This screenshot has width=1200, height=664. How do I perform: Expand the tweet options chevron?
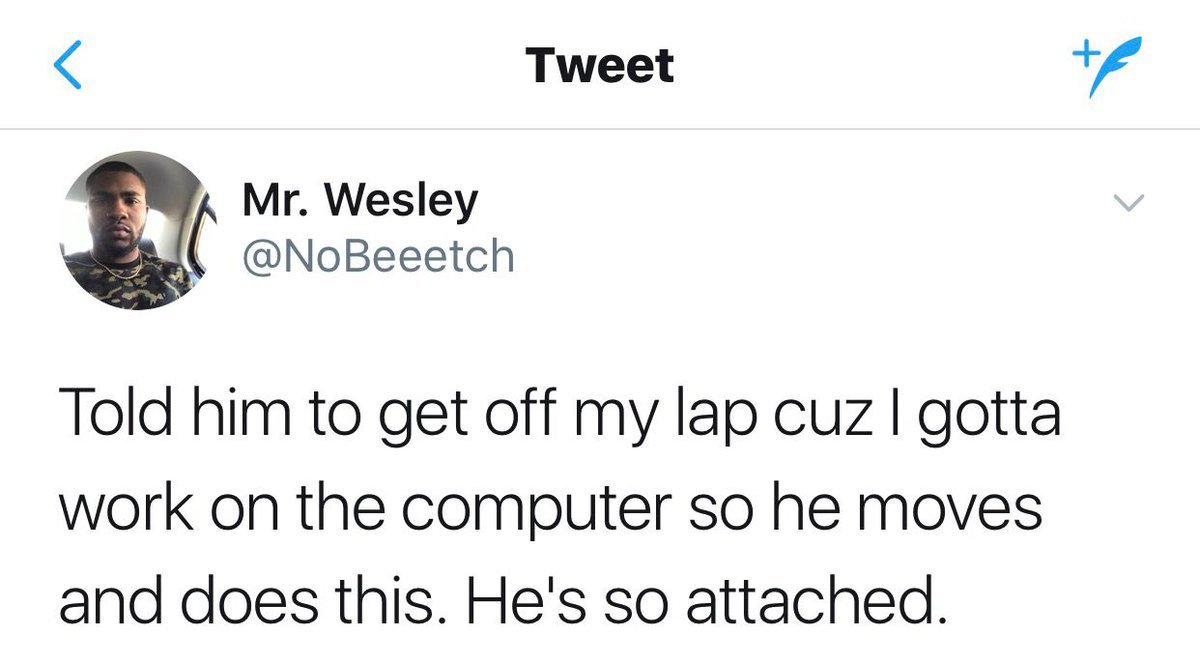coord(1127,204)
